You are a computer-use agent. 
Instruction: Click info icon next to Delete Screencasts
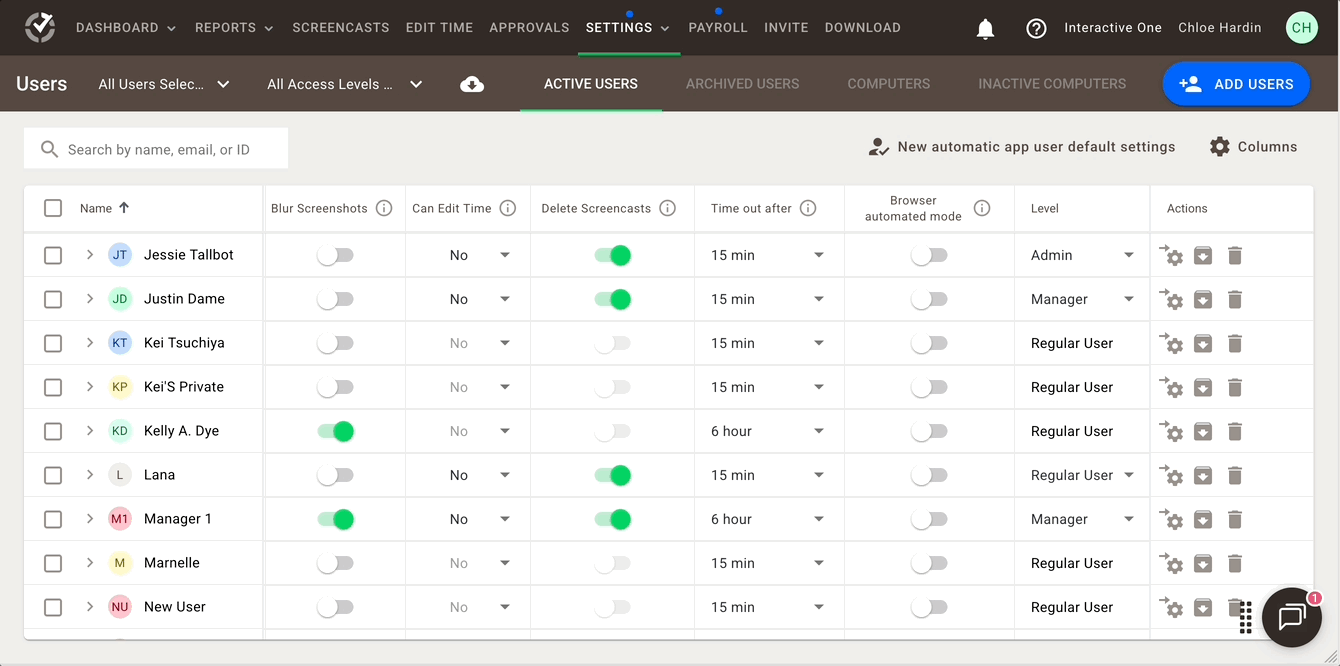[668, 208]
